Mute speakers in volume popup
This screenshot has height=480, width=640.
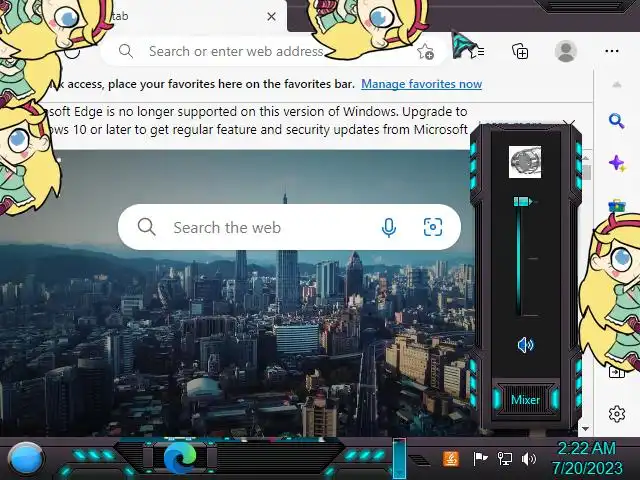525,345
